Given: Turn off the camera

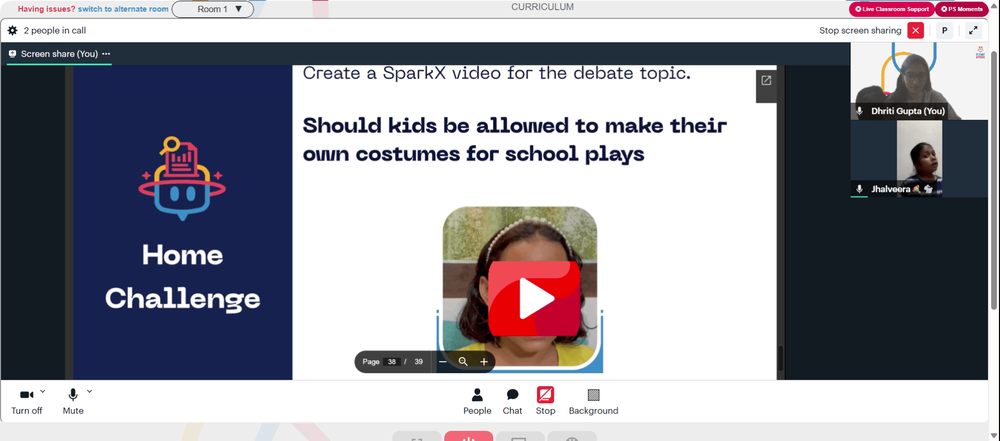Looking at the screenshot, I should coord(27,401).
